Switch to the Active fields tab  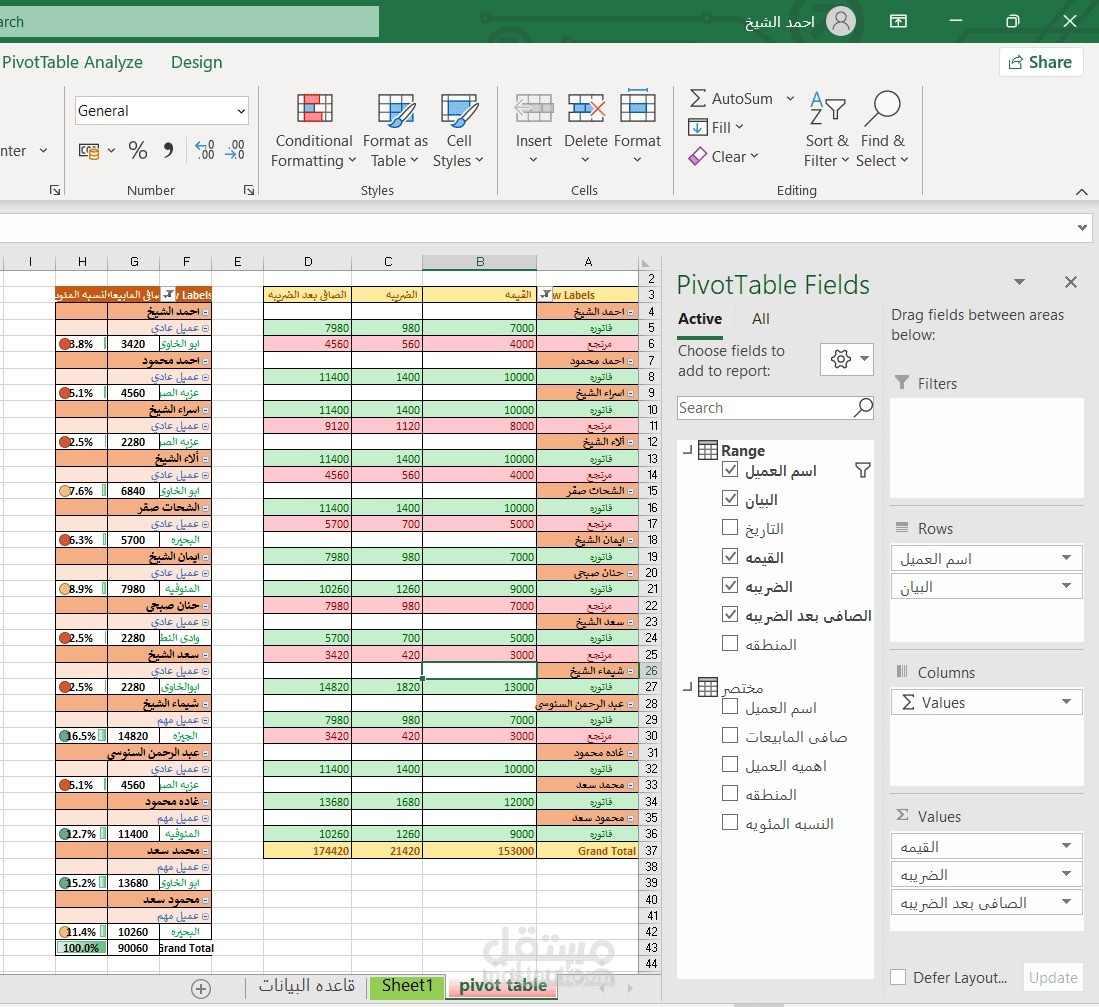coord(699,319)
